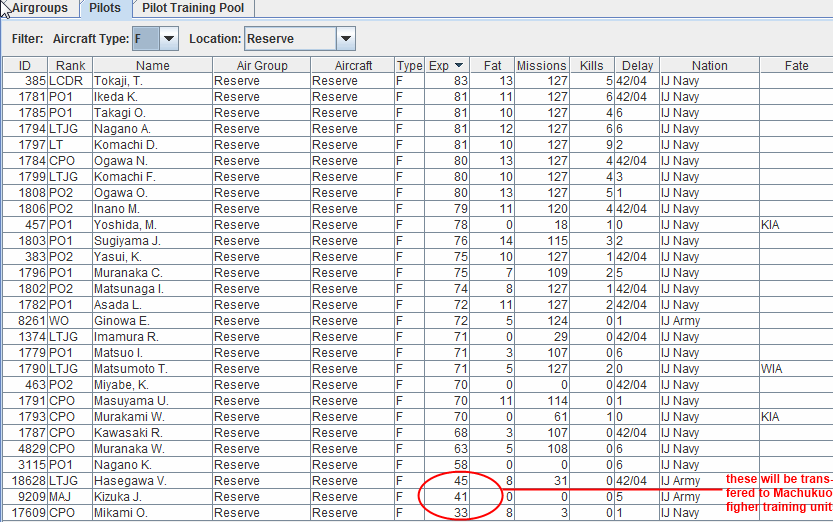Viewport: 833px width, 522px height.
Task: Click ID 8261 cell
Action: (x=25, y=321)
